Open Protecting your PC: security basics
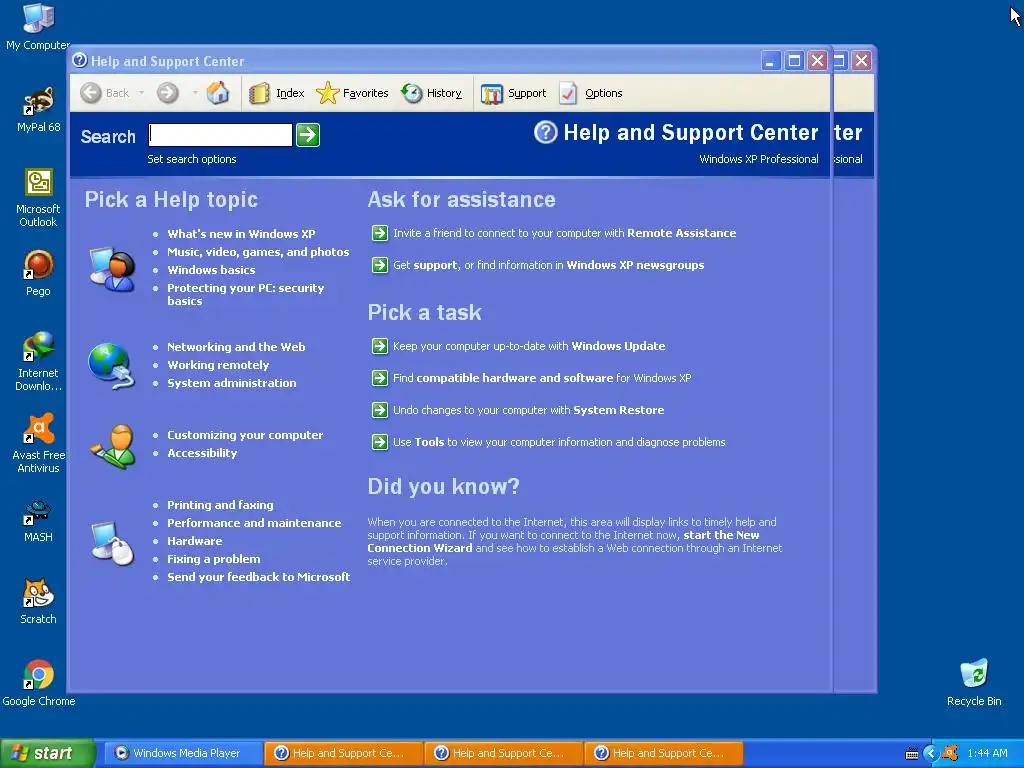The image size is (1024, 768). (246, 295)
